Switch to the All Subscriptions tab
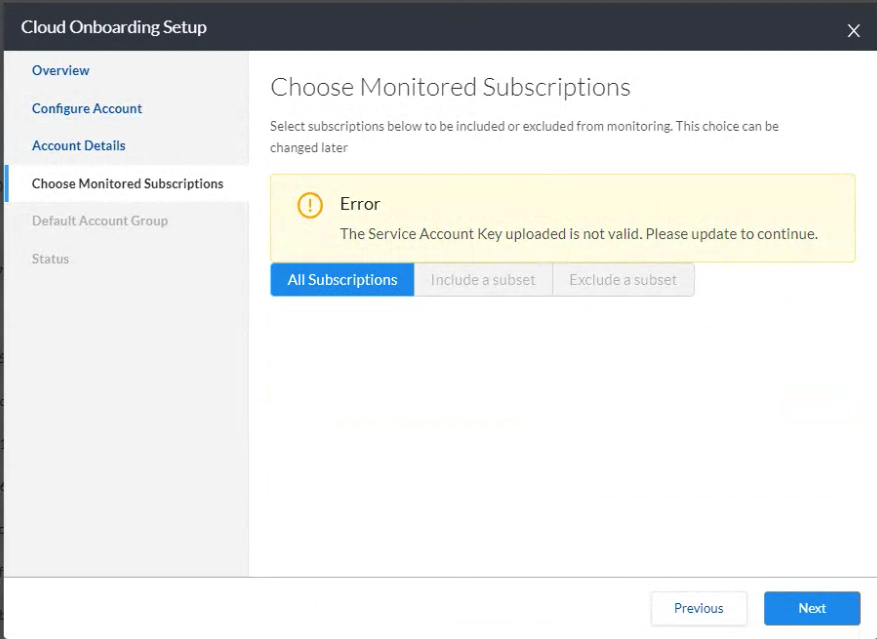877x639 pixels. [341, 279]
